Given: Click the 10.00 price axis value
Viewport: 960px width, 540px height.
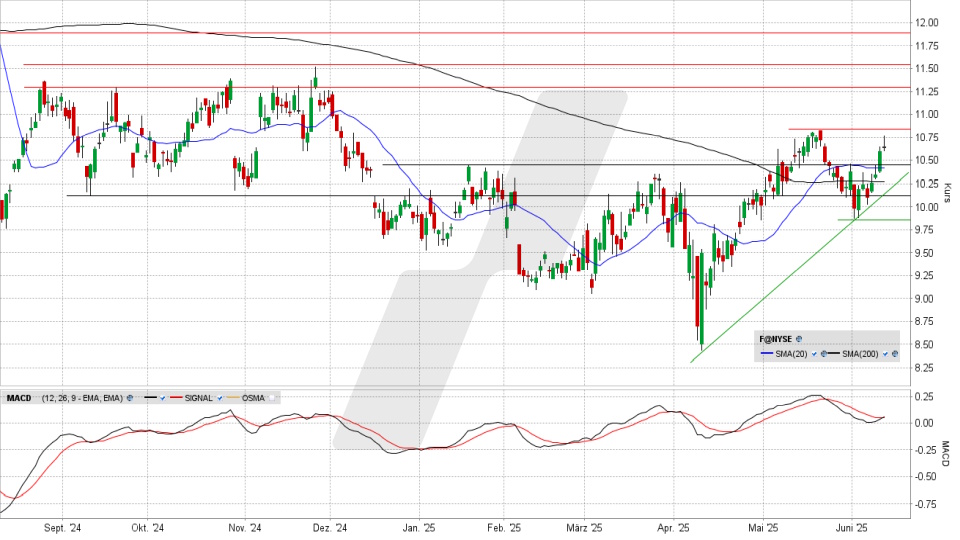Looking at the screenshot, I should (x=926, y=207).
